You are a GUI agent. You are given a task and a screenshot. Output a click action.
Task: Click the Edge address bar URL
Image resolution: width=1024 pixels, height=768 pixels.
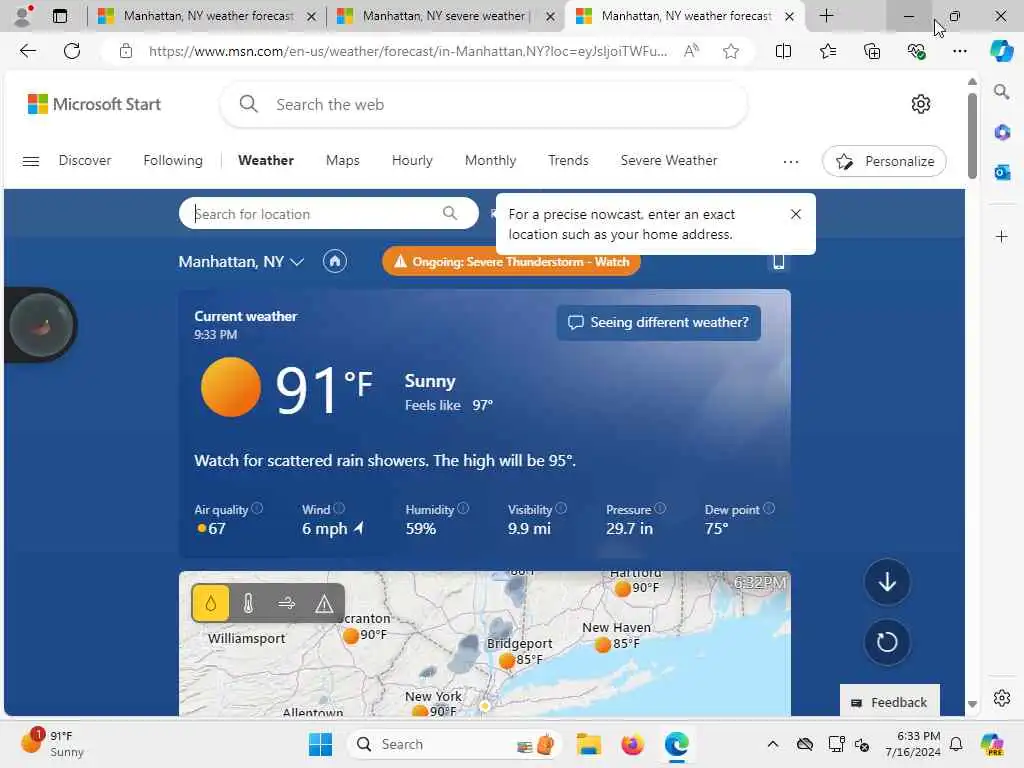pyautogui.click(x=408, y=51)
